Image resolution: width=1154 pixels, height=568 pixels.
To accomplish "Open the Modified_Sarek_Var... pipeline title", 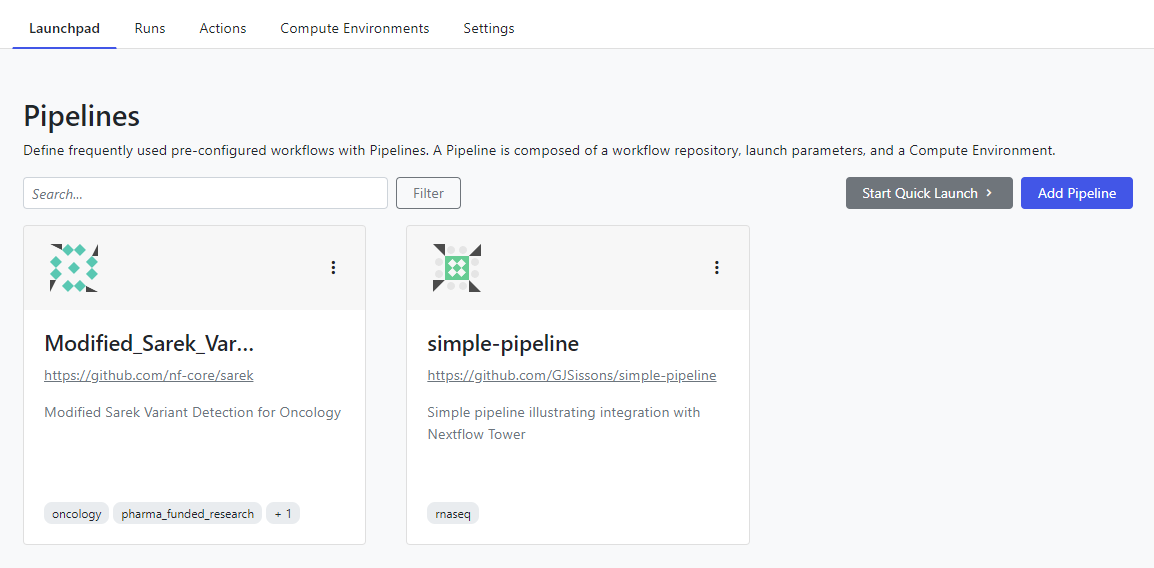I will tap(149, 344).
